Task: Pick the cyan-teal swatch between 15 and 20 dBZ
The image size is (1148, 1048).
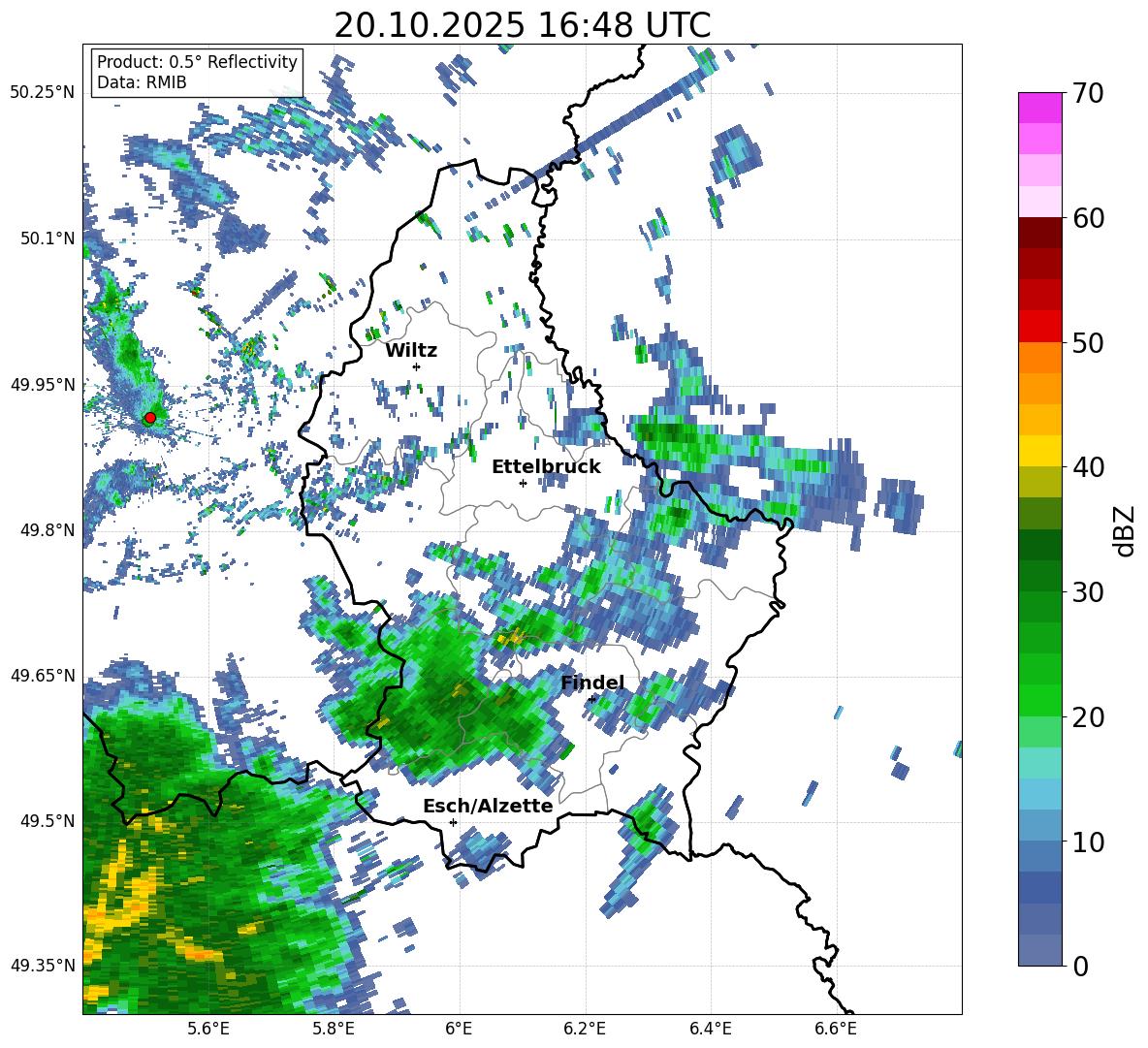Action: 1039,763
